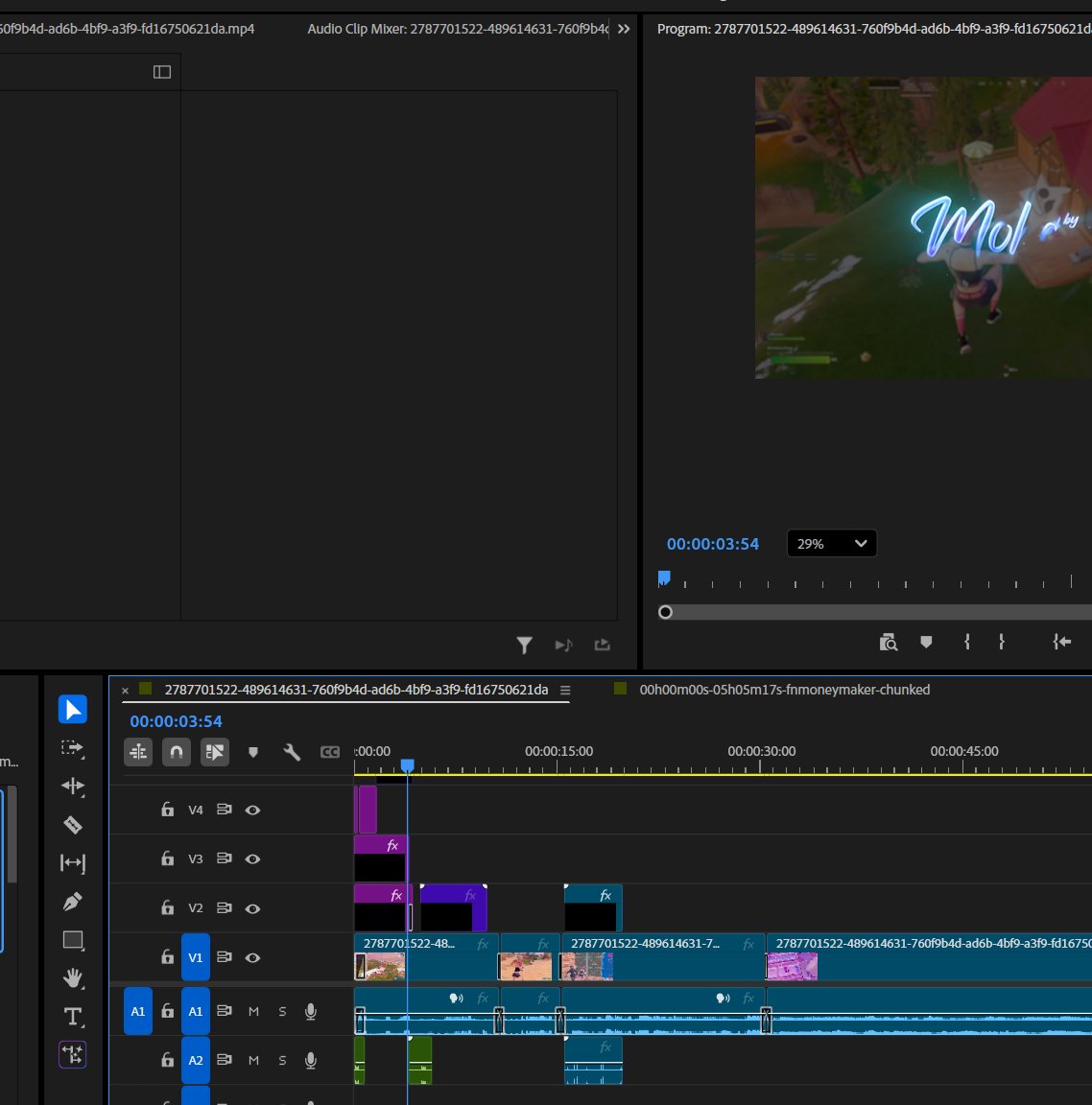Enable voice-over record on A2
This screenshot has height=1105, width=1092.
point(310,1060)
